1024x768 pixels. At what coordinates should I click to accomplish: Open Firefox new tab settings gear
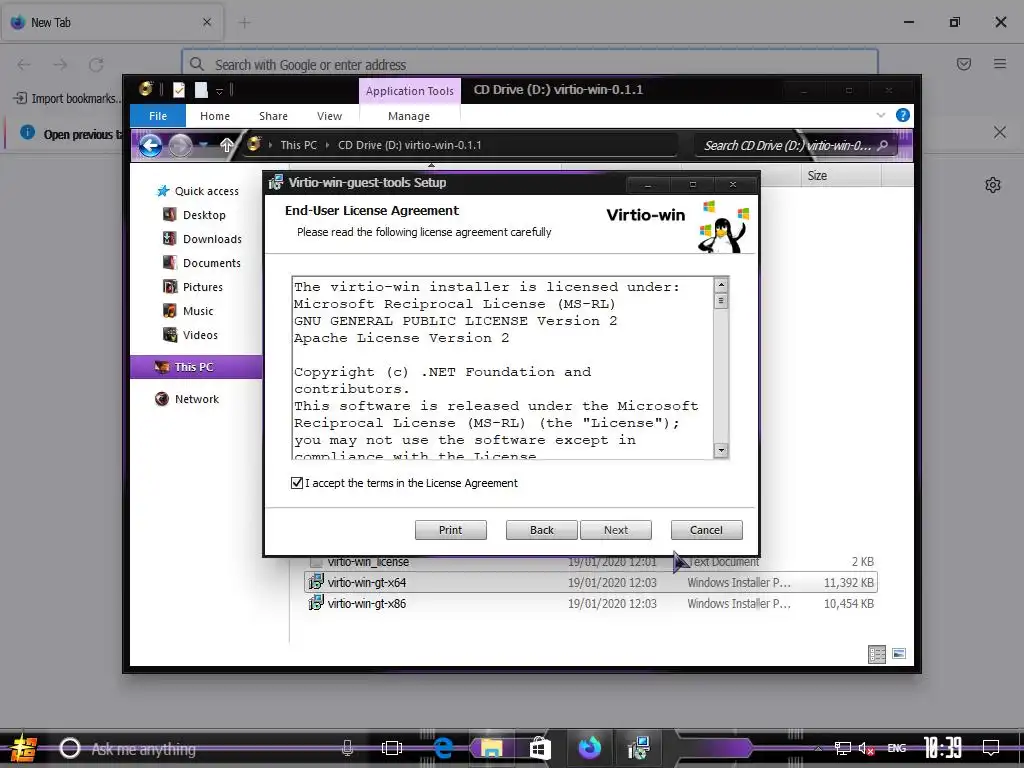pos(993,185)
